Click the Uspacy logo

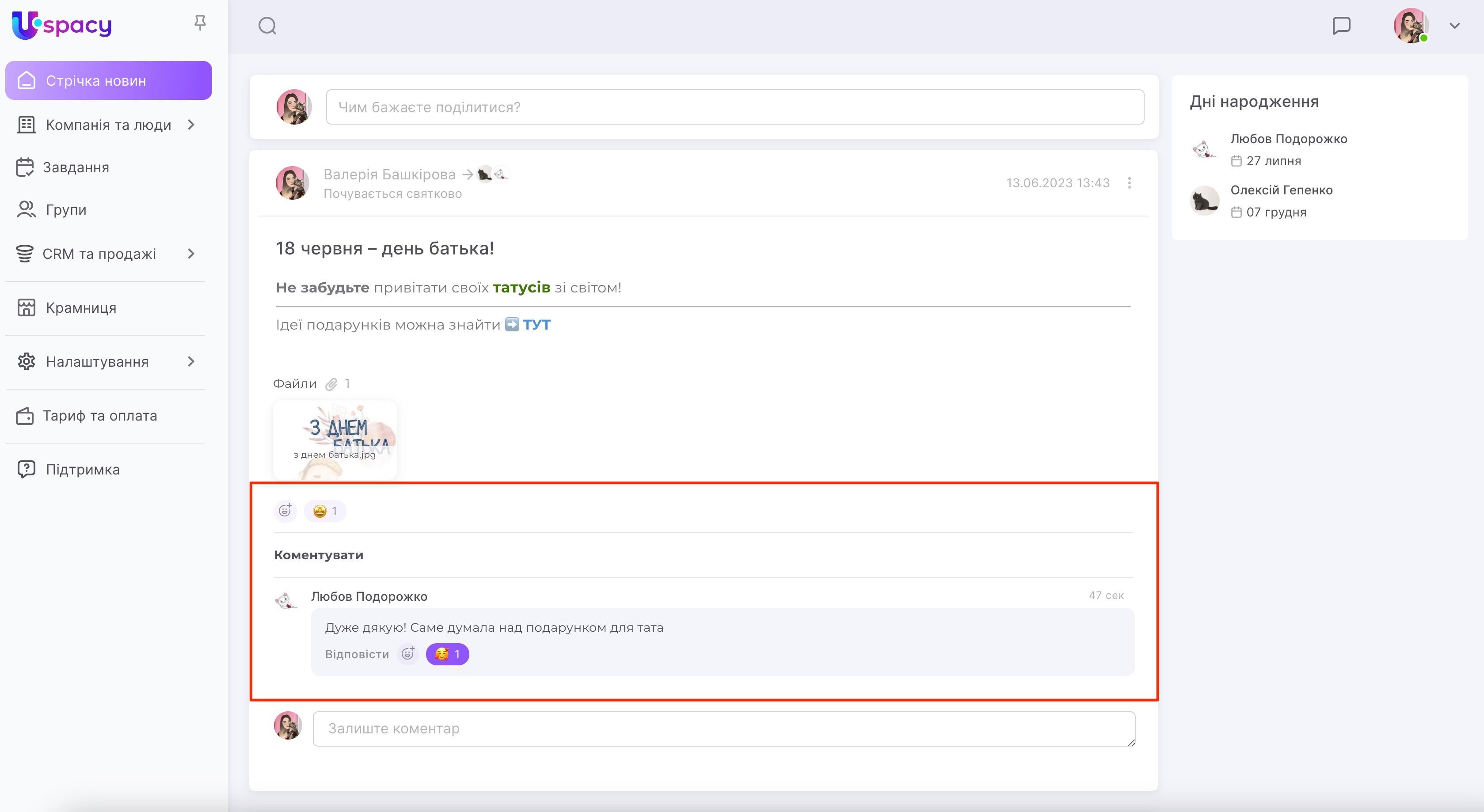[62, 25]
